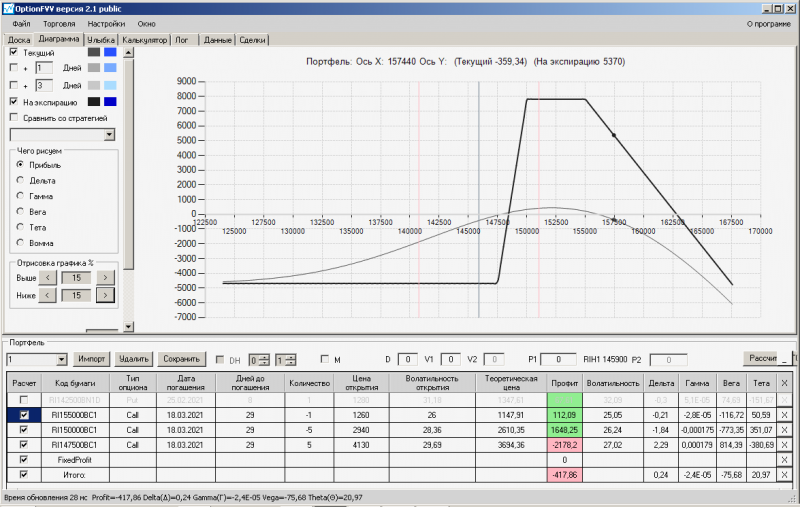Screen dimensions: 800x507
Task: Pick the +1 Дней light blue swatch
Action: tap(110, 67)
